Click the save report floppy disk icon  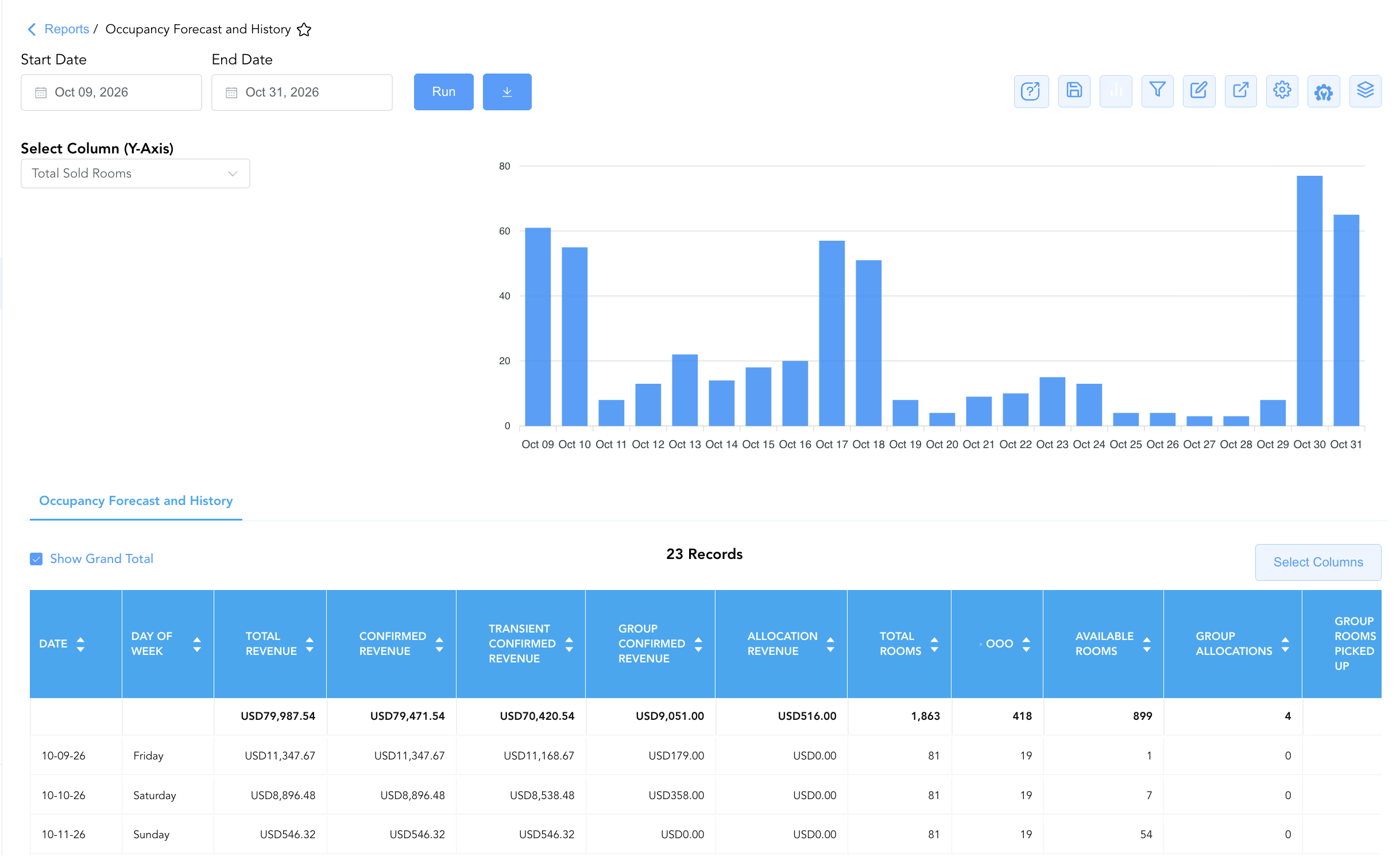click(x=1074, y=91)
